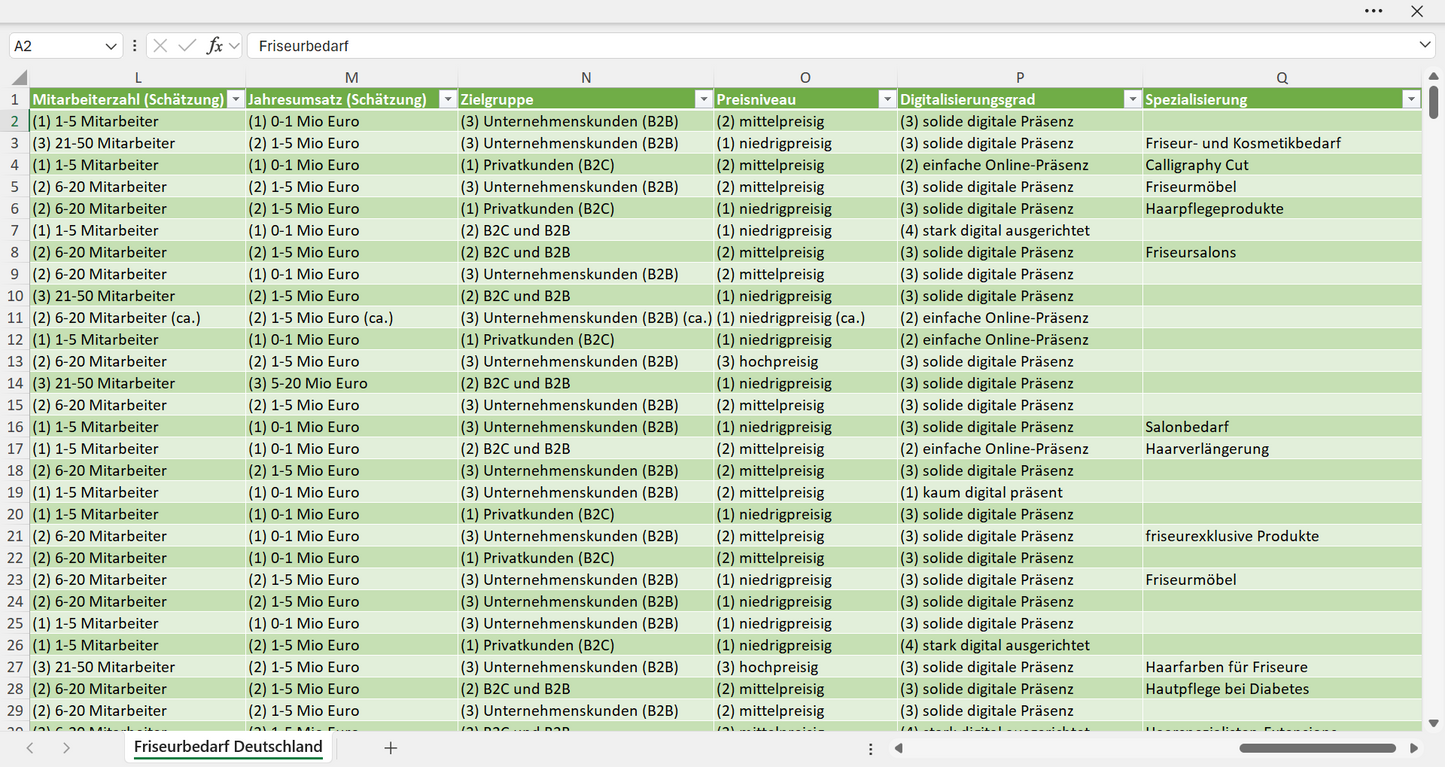Image resolution: width=1445 pixels, height=767 pixels.
Task: Go to next sheet arrow
Action: click(x=66, y=748)
